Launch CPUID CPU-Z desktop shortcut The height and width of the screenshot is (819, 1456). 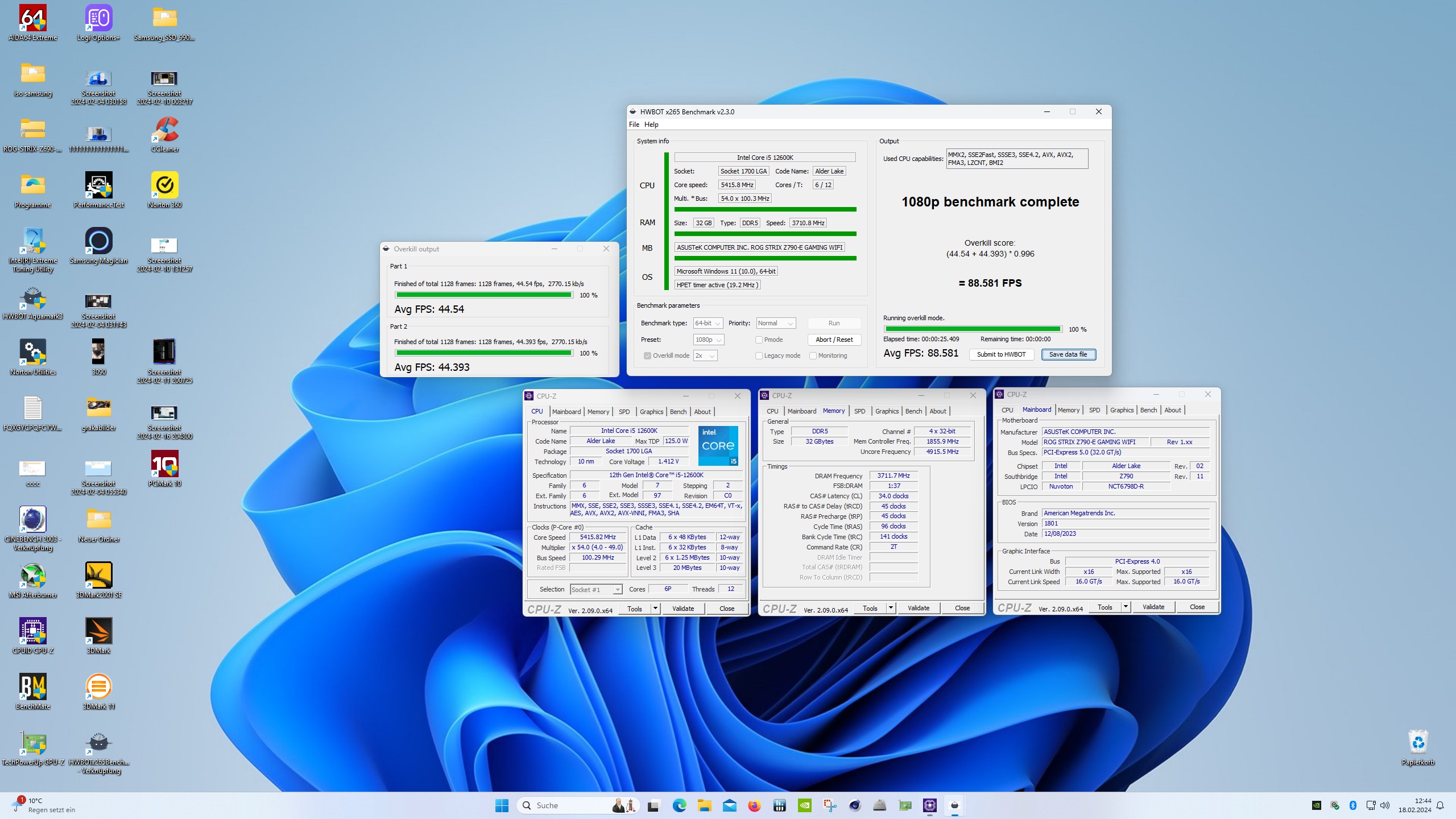pyautogui.click(x=33, y=636)
